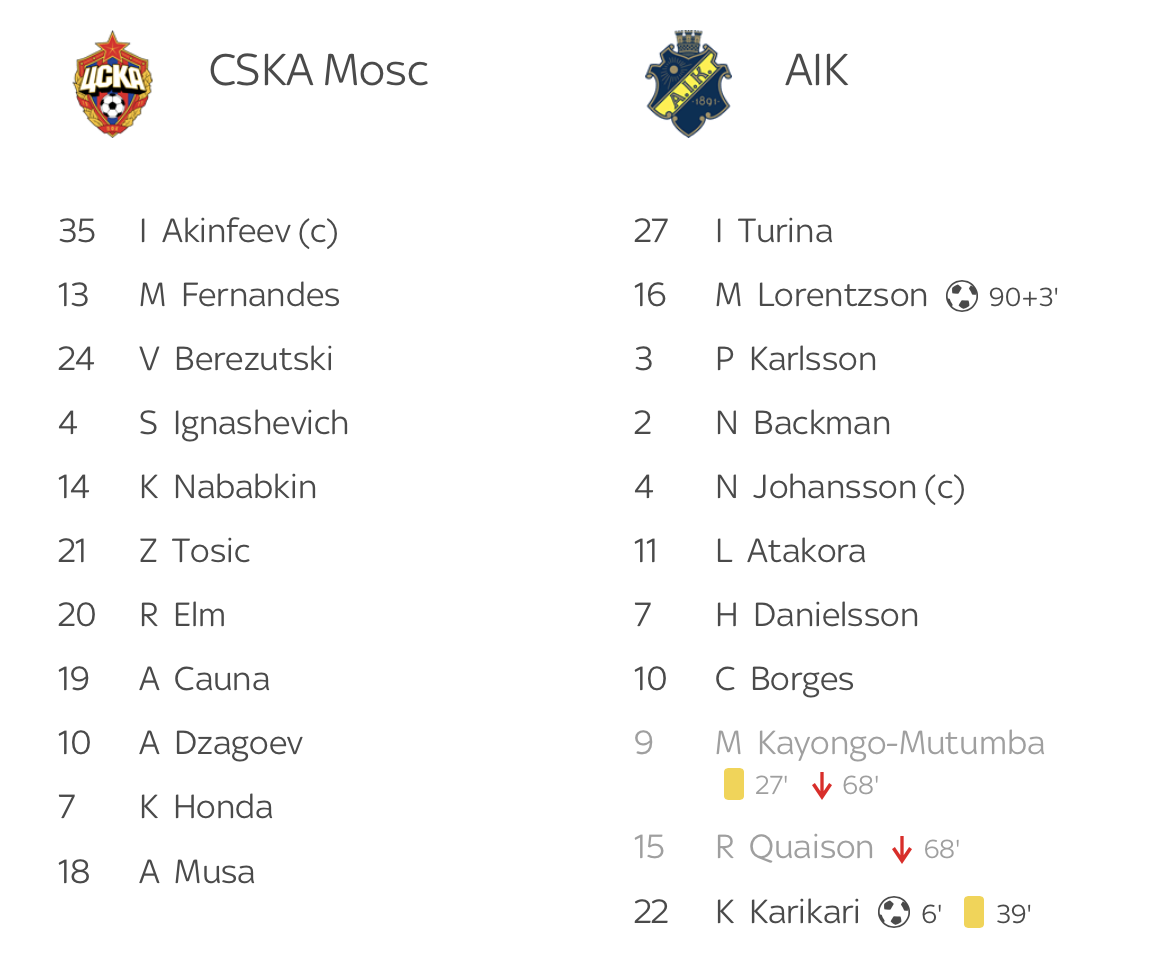Click the 90+3' goal time
Image resolution: width=1176 pixels, height=972 pixels.
1023,297
